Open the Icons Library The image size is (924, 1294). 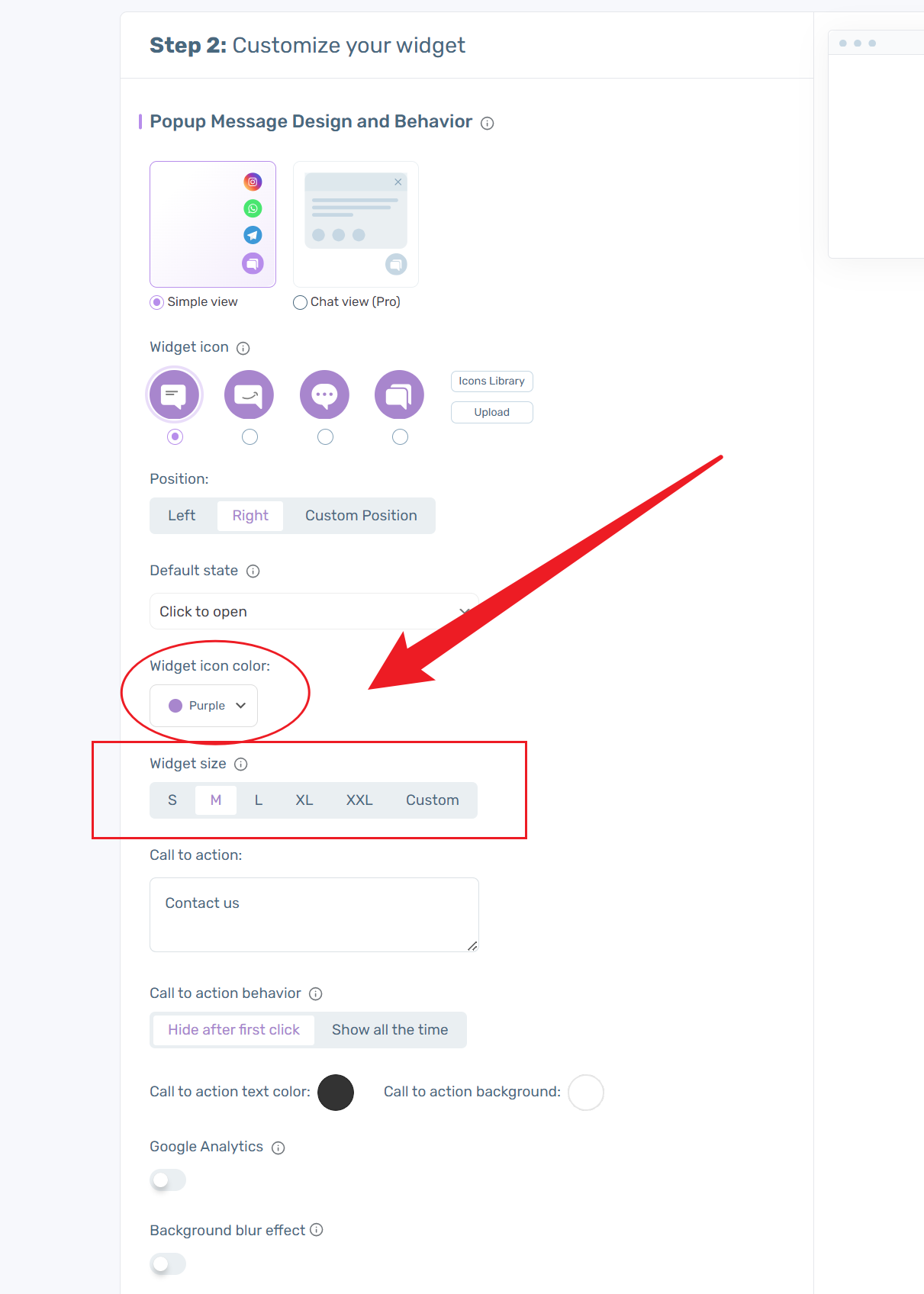491,381
